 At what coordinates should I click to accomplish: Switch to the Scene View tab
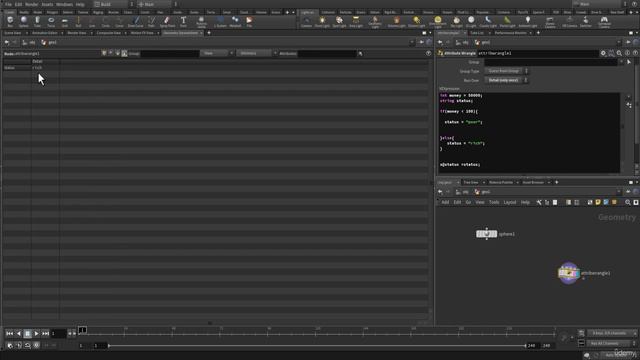(x=13, y=33)
